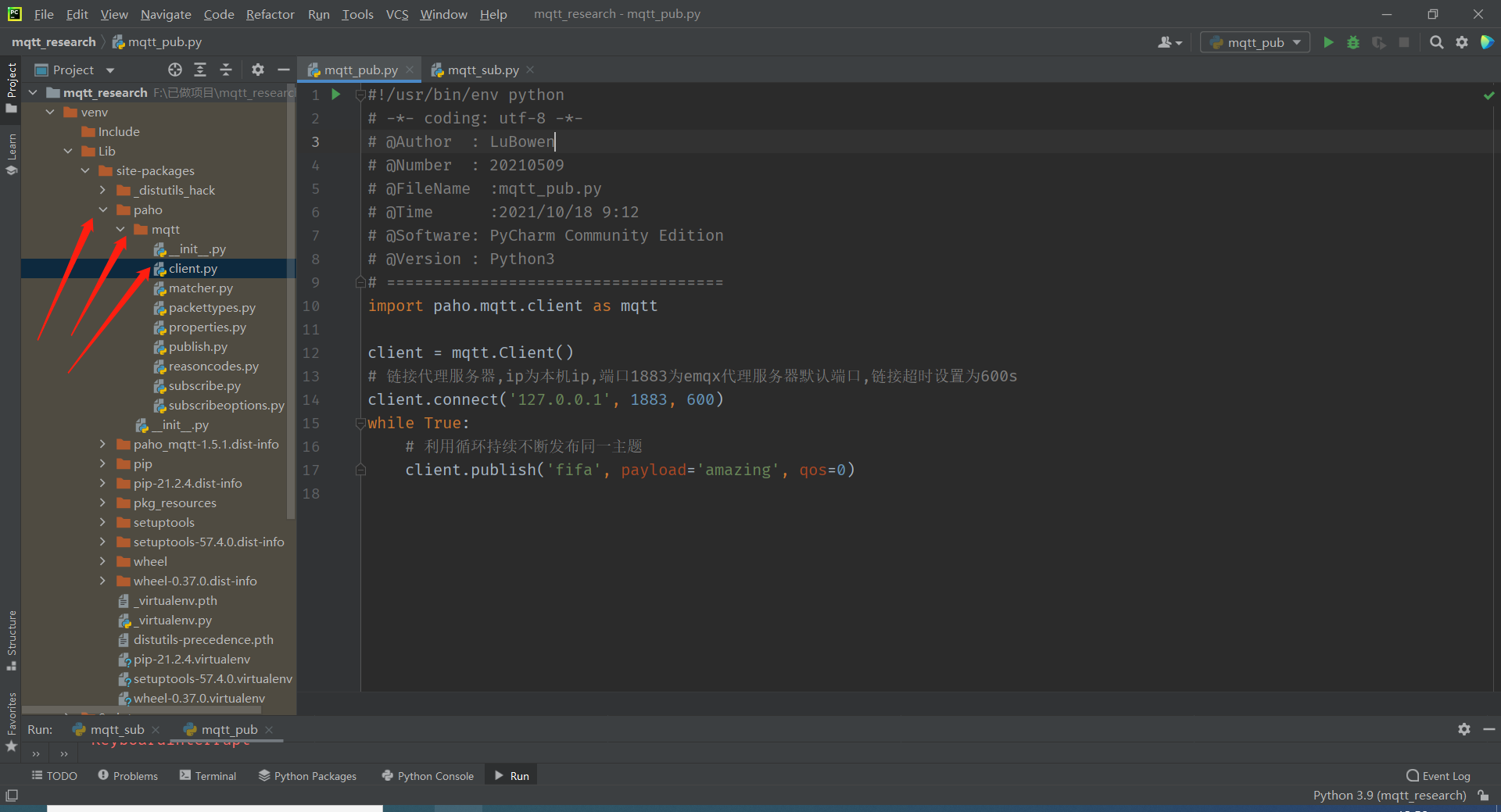Open the Project side tab
1501x812 pixels.
click(x=11, y=88)
